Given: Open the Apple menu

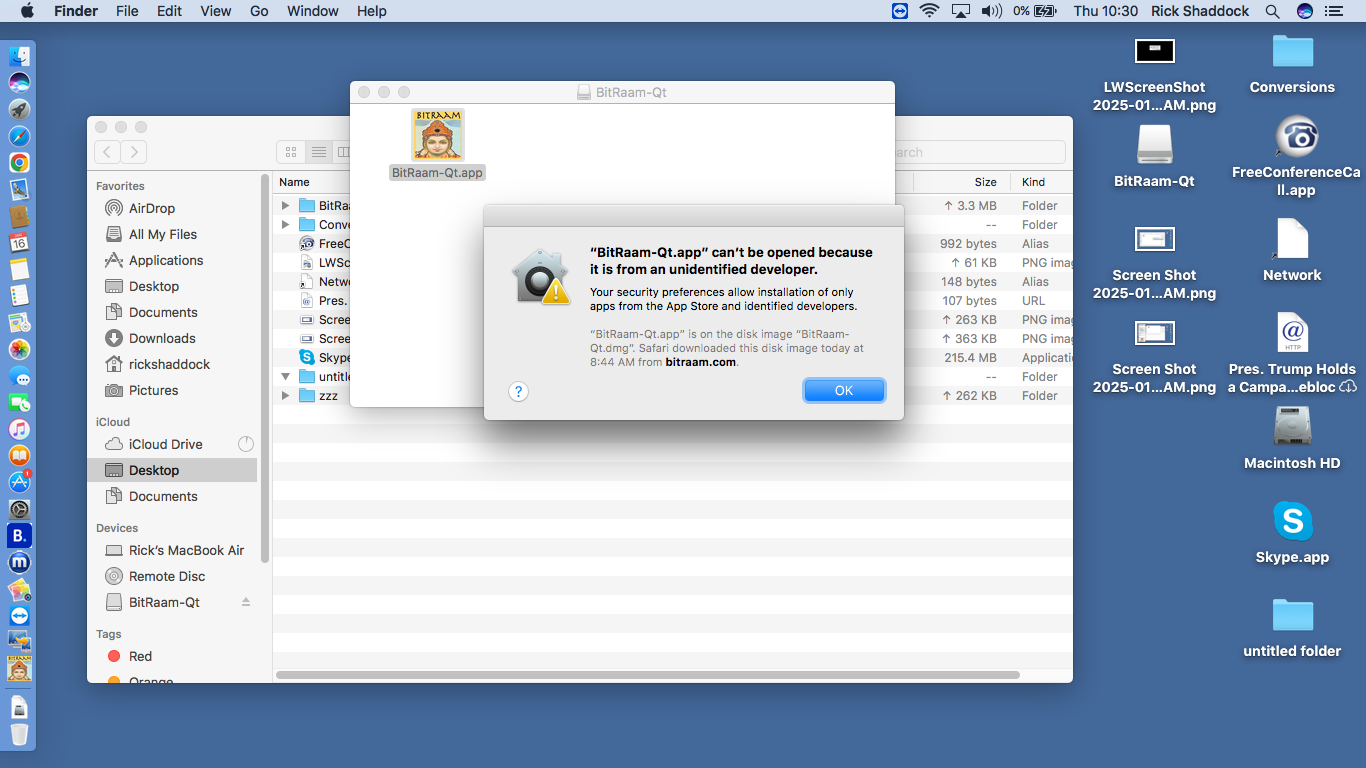Looking at the screenshot, I should [26, 11].
